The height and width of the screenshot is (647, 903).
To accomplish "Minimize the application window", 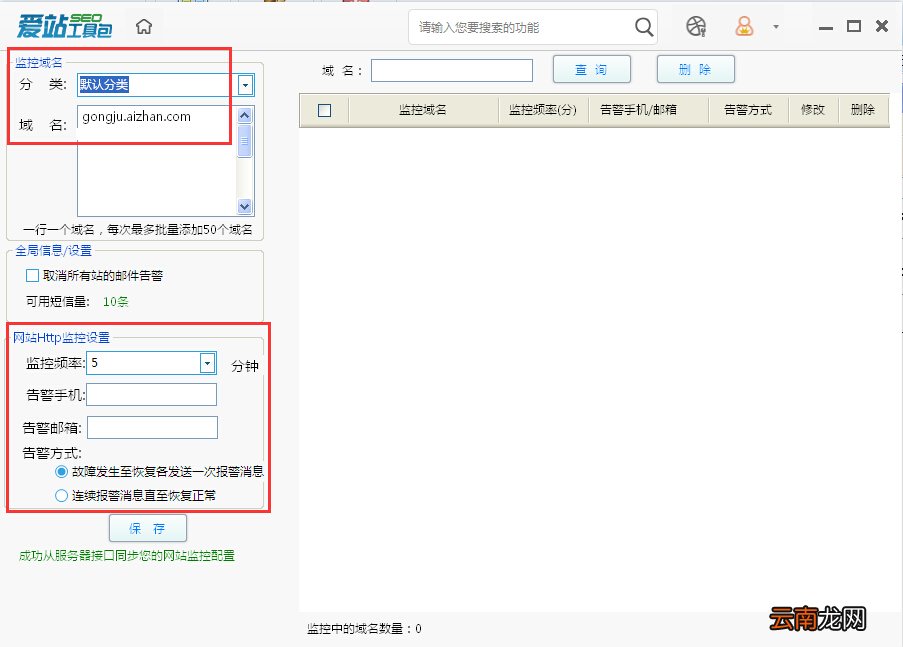I will [826, 27].
